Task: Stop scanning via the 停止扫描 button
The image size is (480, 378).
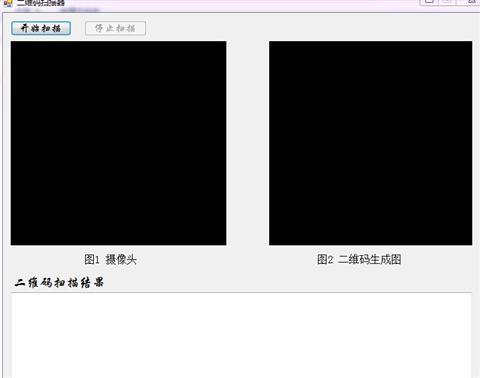Action: (x=115, y=28)
